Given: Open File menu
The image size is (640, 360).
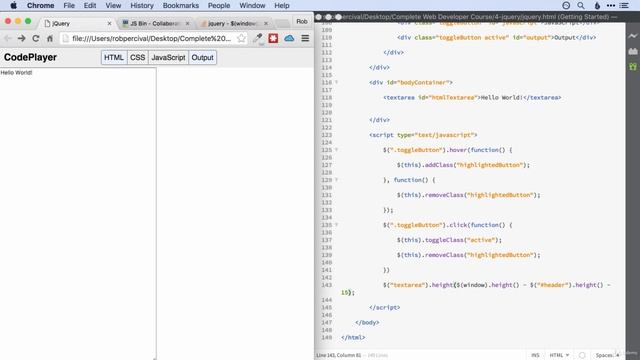Looking at the screenshot, I should pyautogui.click(x=69, y=5).
